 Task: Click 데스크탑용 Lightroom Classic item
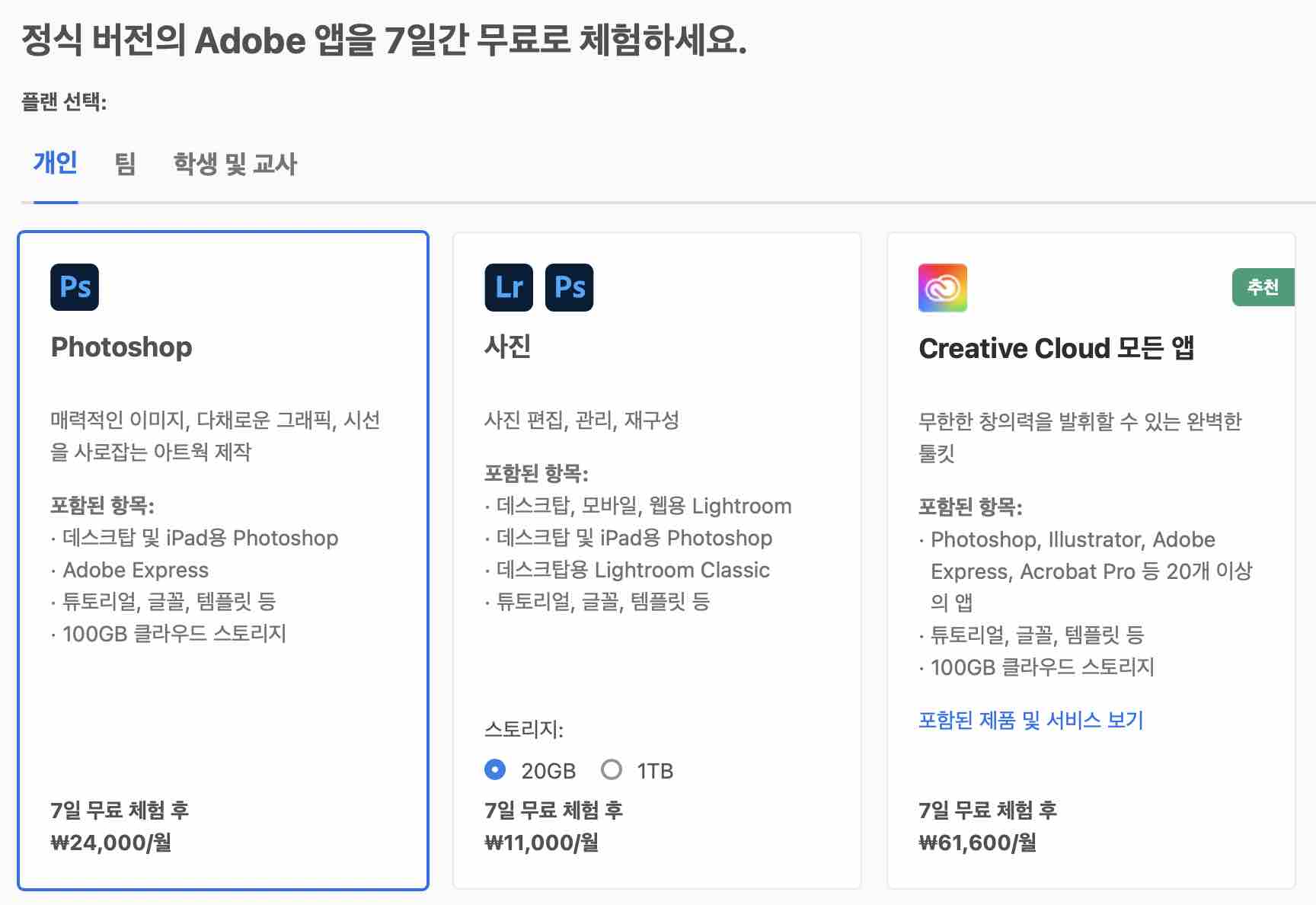click(x=633, y=570)
